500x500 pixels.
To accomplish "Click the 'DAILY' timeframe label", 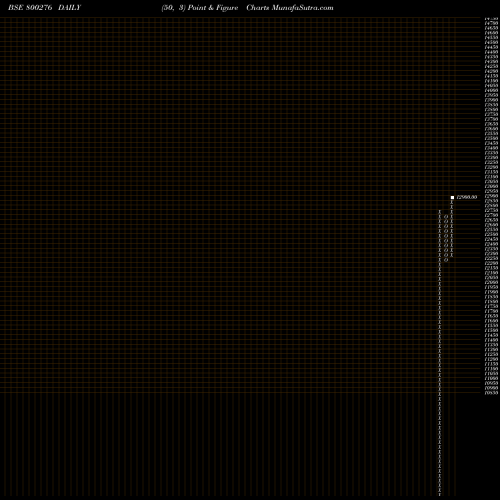I will (69, 8).
